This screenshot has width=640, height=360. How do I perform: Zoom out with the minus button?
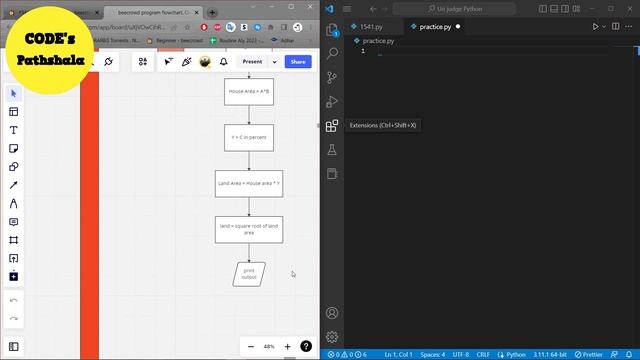click(251, 347)
